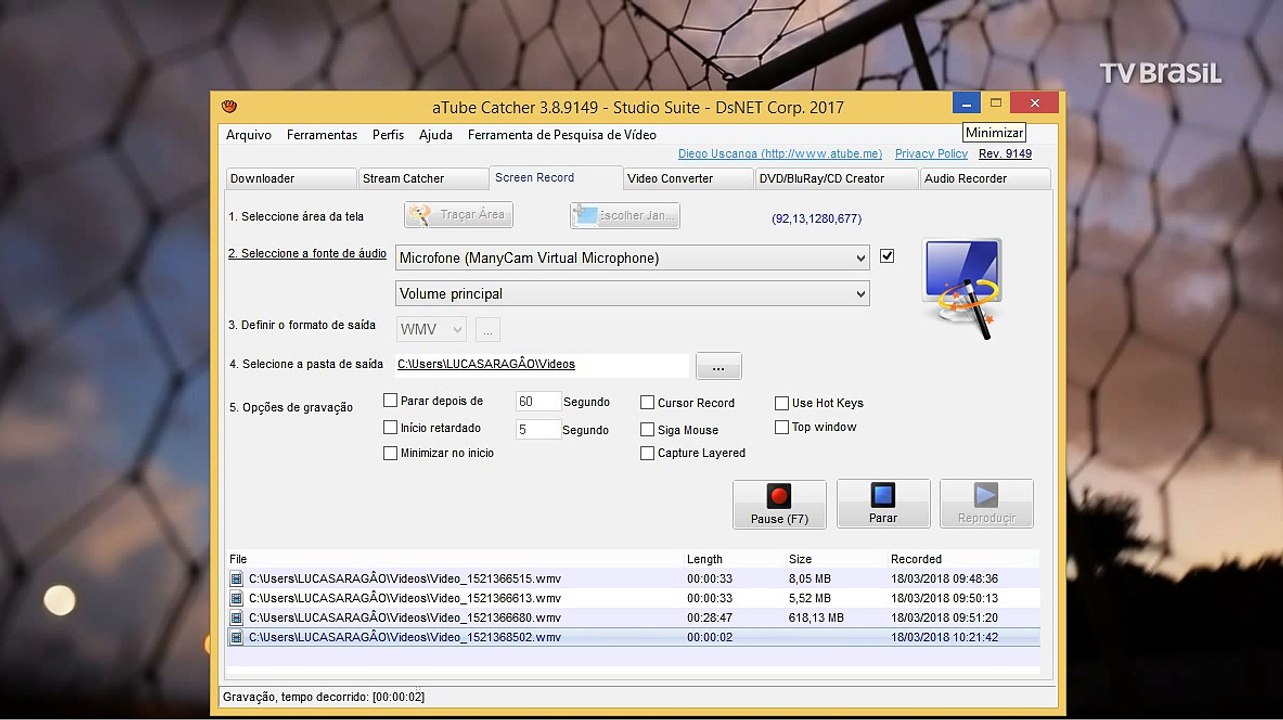The height and width of the screenshot is (720, 1283).
Task: Click the Escolher Janela button
Action: (x=624, y=215)
